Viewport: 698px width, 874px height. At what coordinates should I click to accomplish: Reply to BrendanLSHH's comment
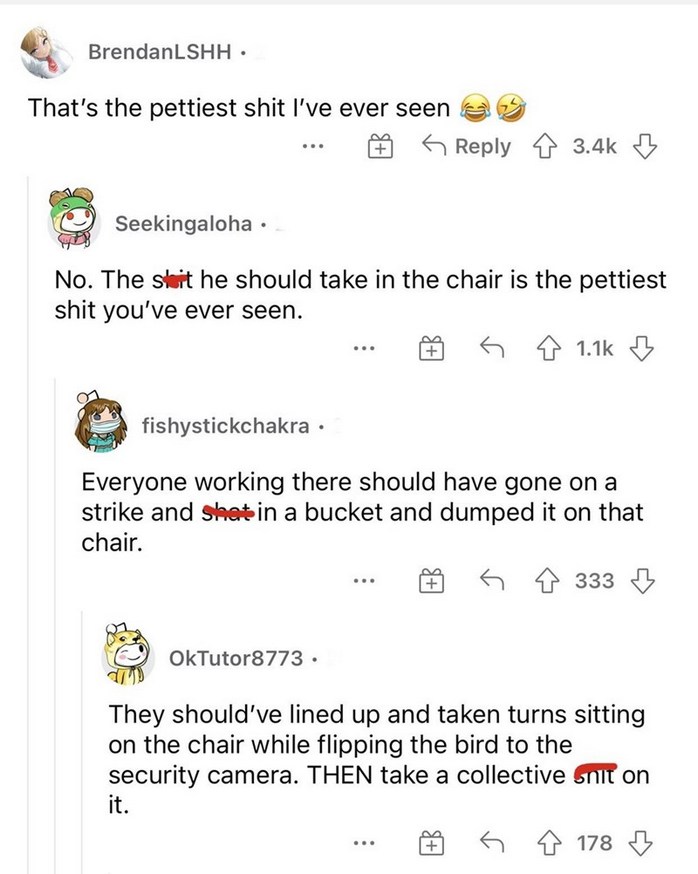[466, 146]
